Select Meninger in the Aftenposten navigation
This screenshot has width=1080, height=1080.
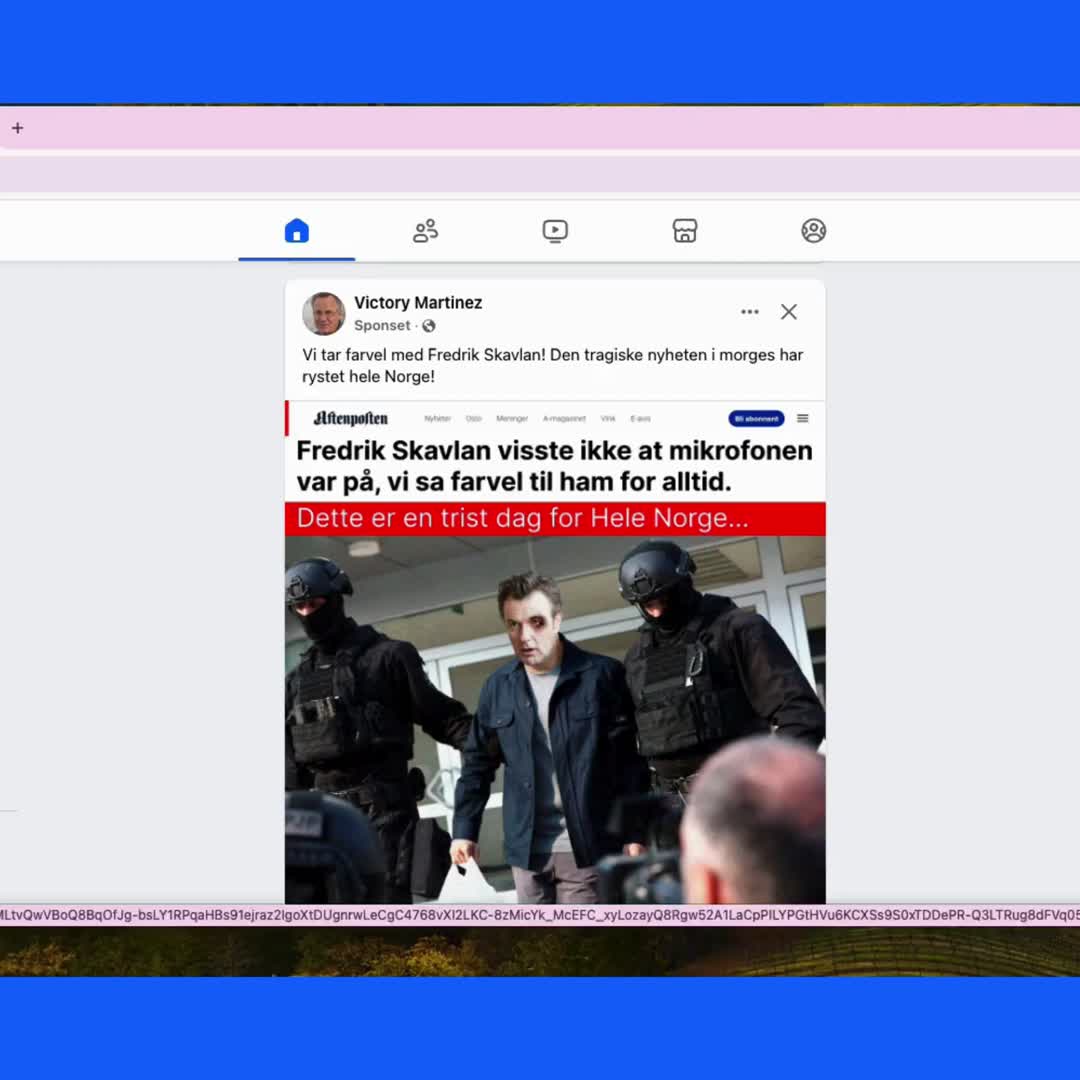[x=512, y=418]
